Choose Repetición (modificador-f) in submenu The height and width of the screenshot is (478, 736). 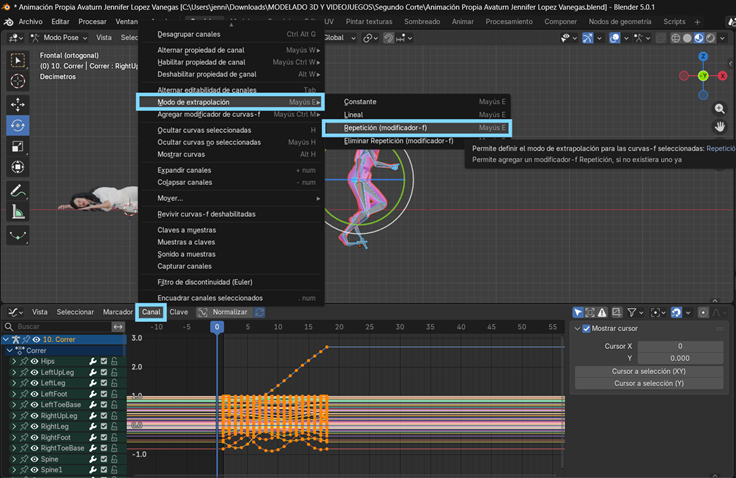(x=385, y=128)
